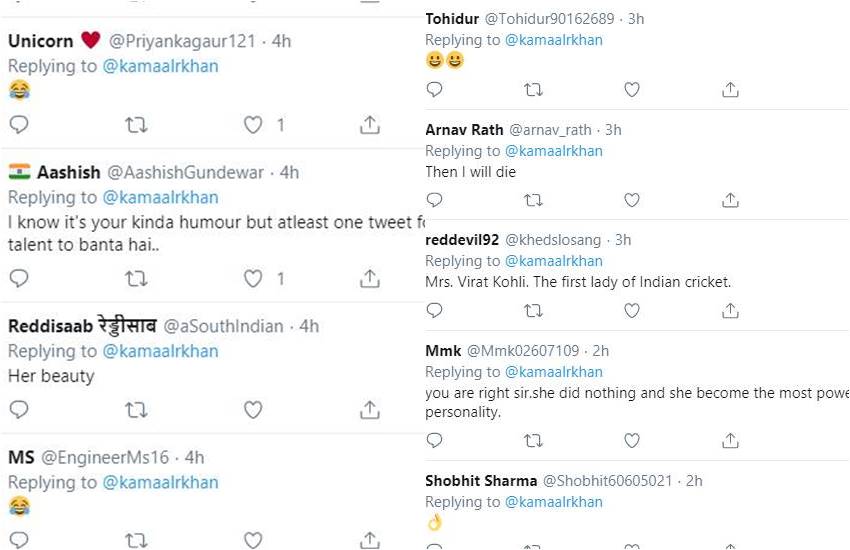This screenshot has height=550, width=850.
Task: Open reddevil92 profile name
Action: pyautogui.click(x=463, y=240)
